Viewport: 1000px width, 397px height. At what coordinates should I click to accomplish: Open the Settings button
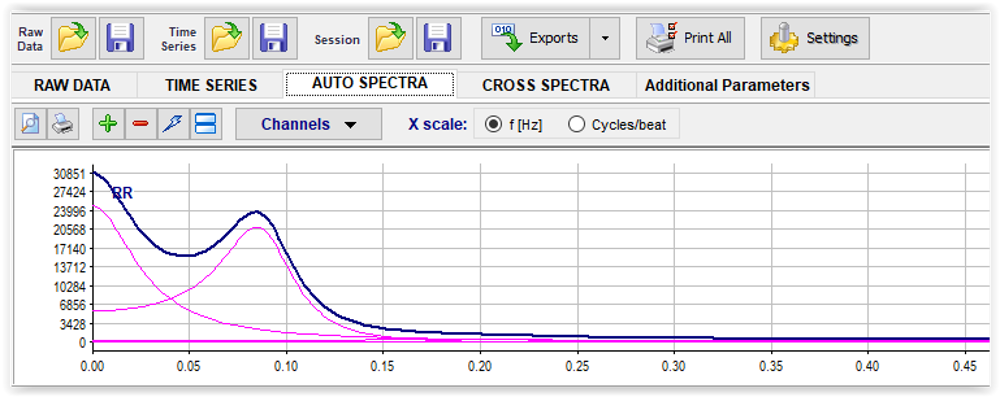(815, 38)
